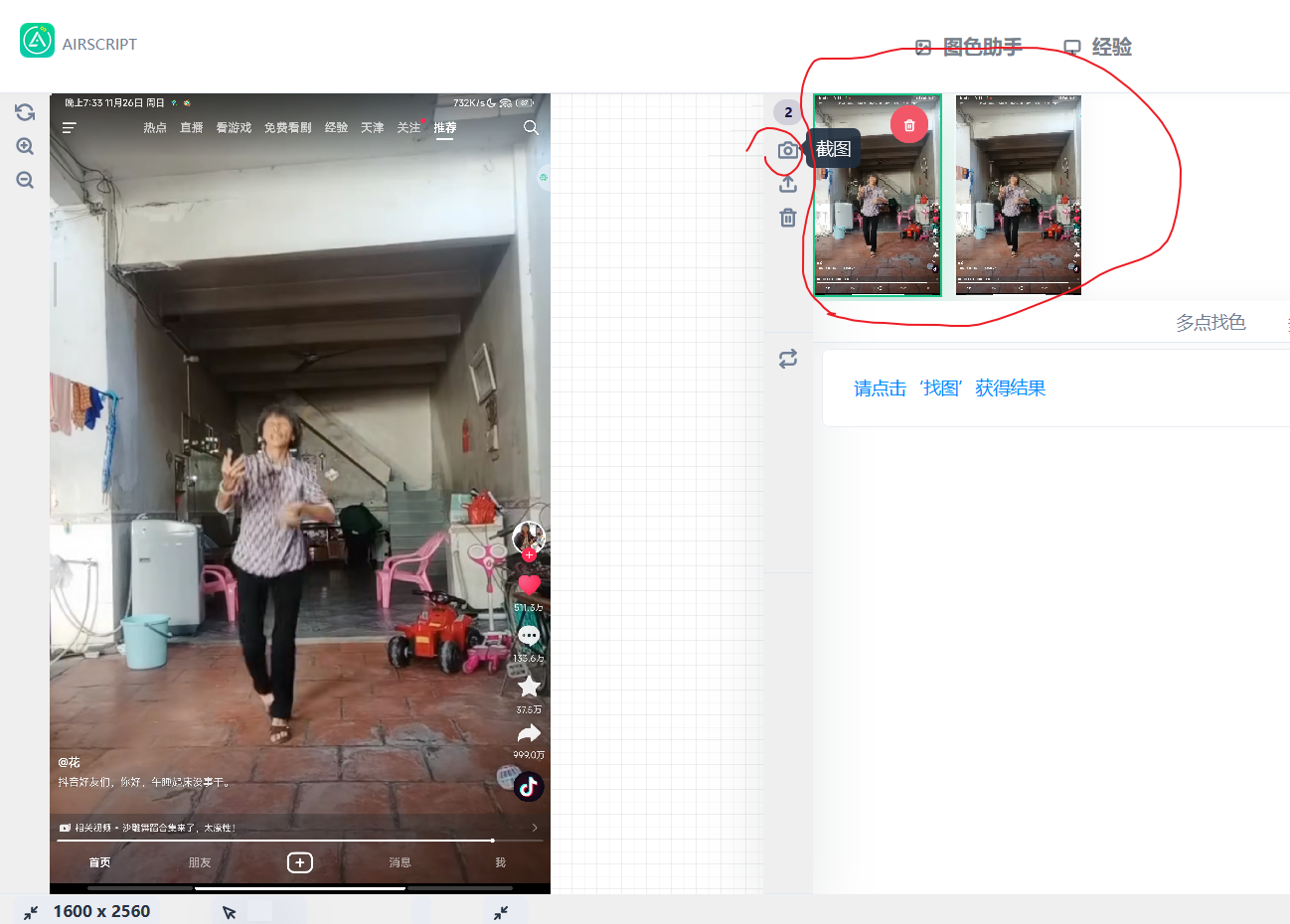The image size is (1290, 924).
Task: Click the phone's bottom gesture bar
Action: 300,888
